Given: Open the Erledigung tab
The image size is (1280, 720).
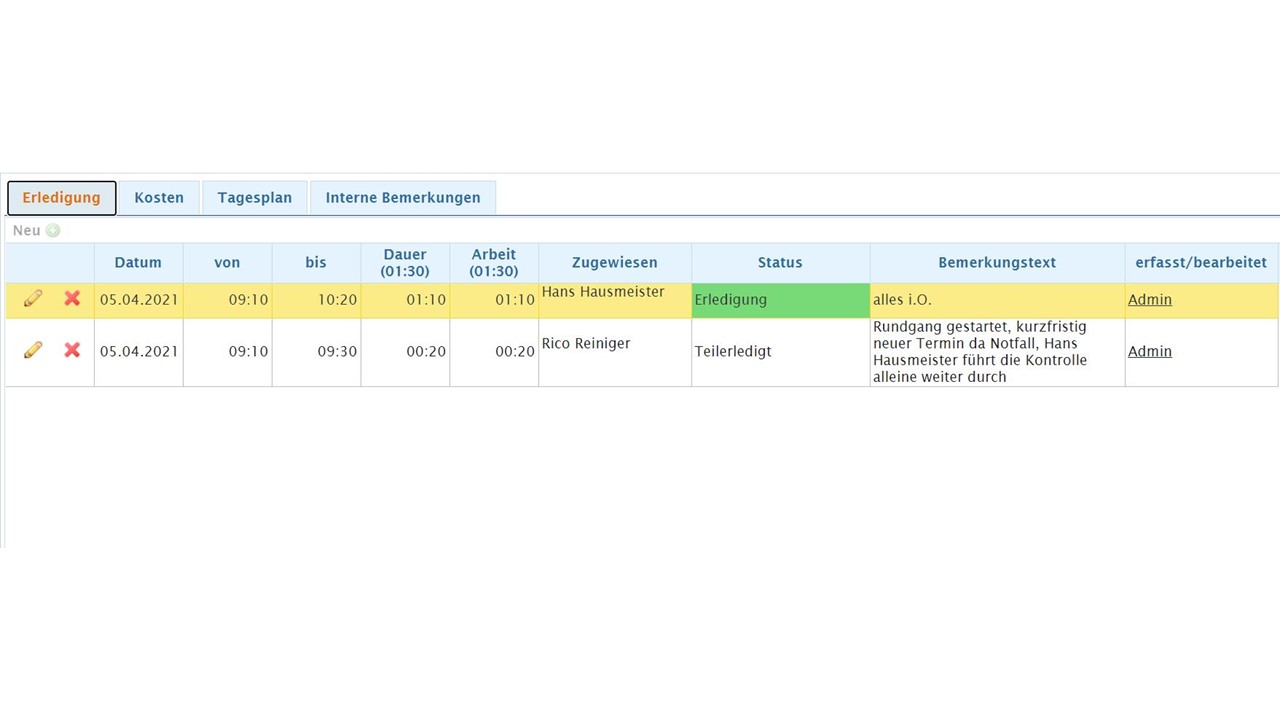Looking at the screenshot, I should click(62, 198).
